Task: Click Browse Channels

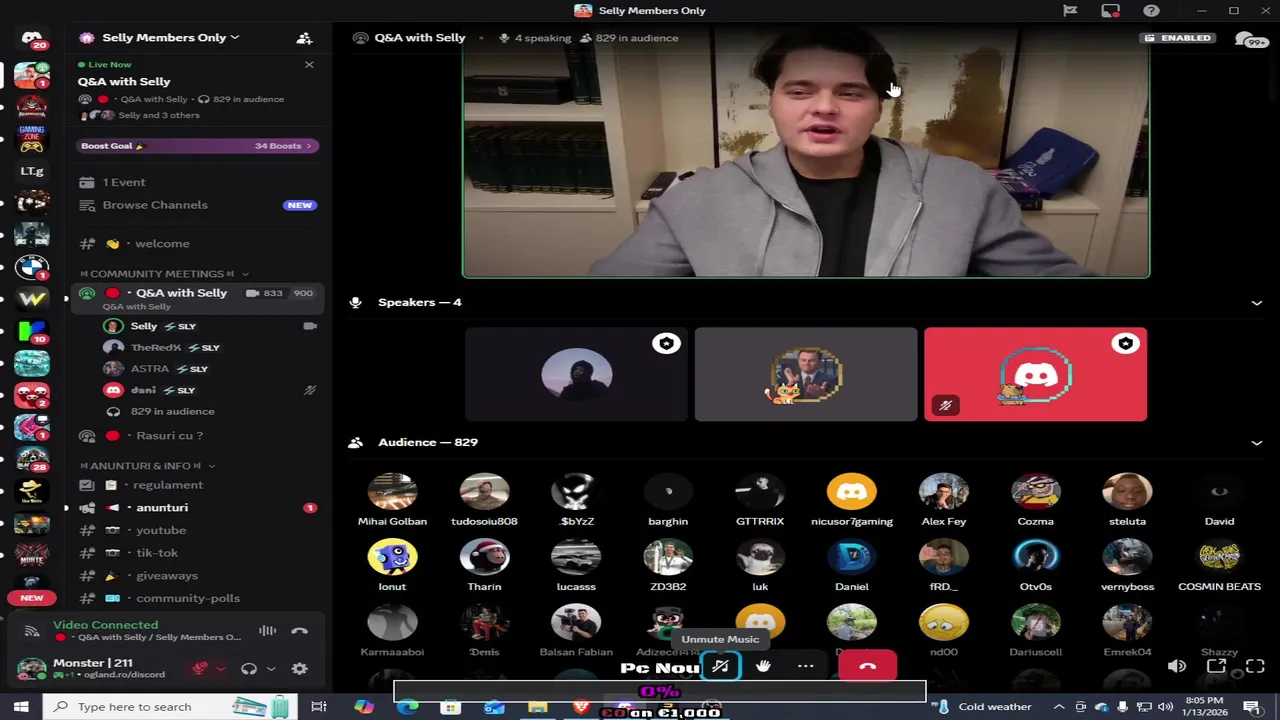Action: click(x=197, y=205)
